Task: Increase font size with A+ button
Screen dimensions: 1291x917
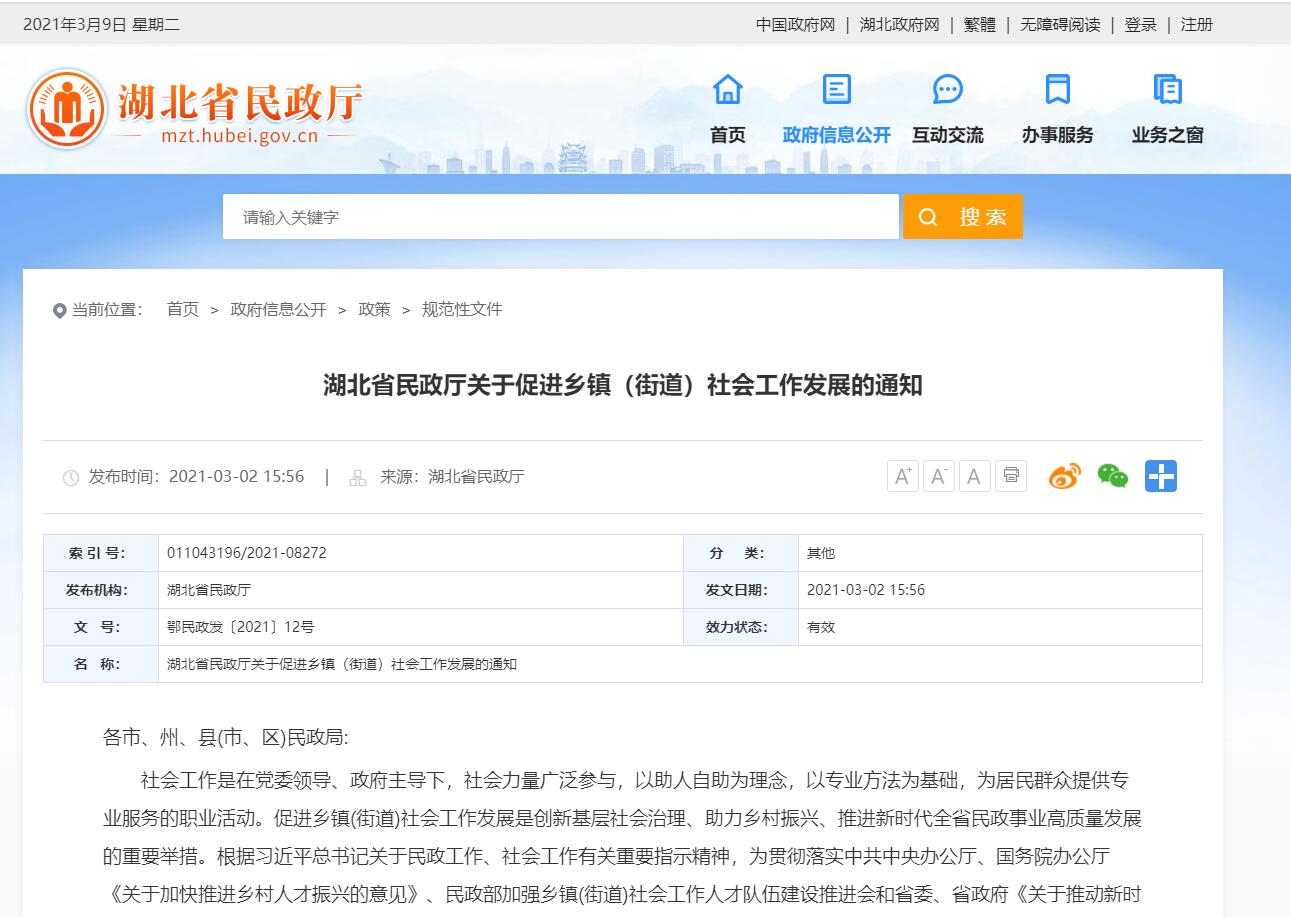Action: point(902,476)
